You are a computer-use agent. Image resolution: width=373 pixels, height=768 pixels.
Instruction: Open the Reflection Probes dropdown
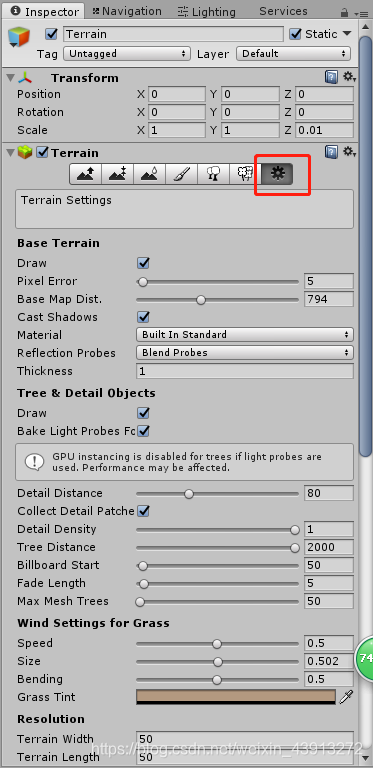click(x=244, y=353)
